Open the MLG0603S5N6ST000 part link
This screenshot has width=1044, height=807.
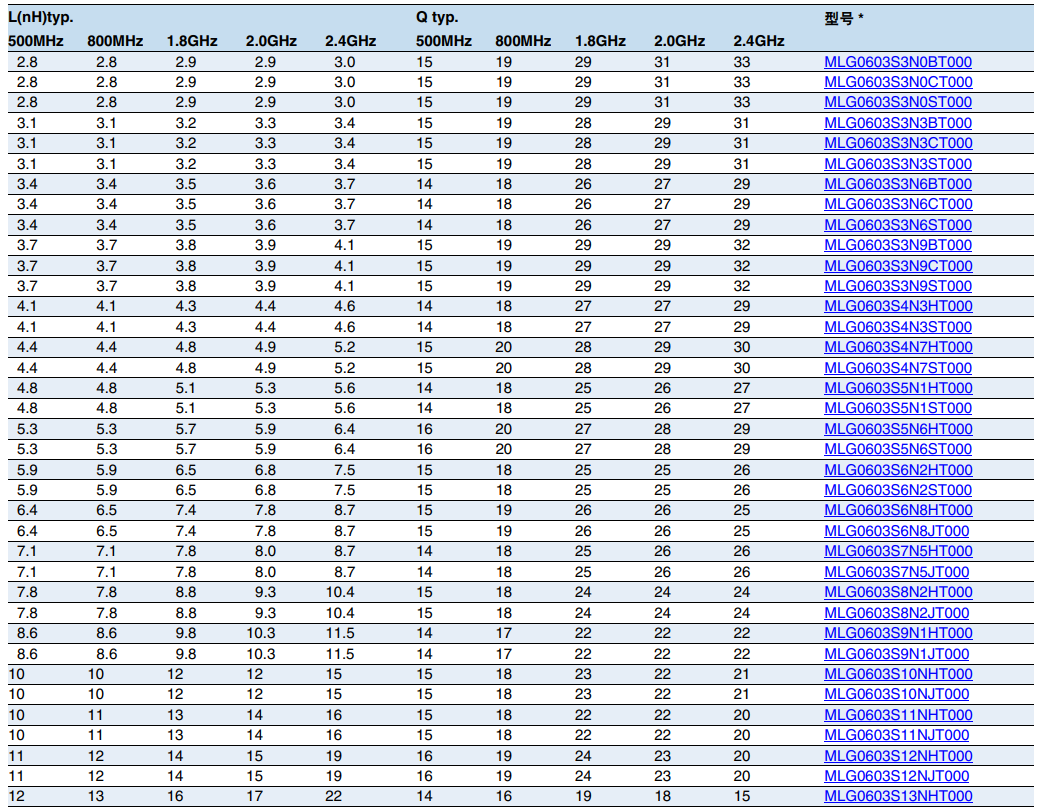898,449
